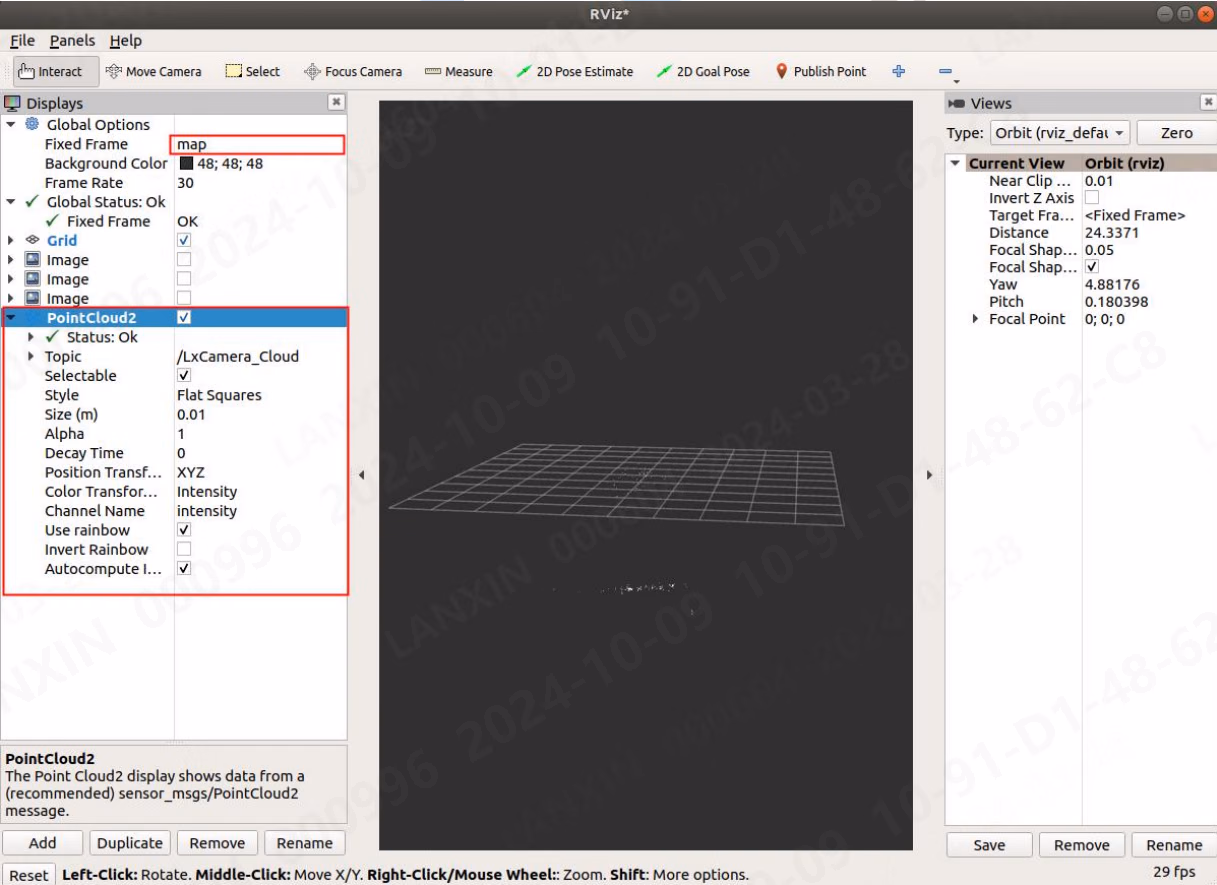Activate 2D Goal Pose tool
The width and height of the screenshot is (1217, 885).
click(703, 71)
